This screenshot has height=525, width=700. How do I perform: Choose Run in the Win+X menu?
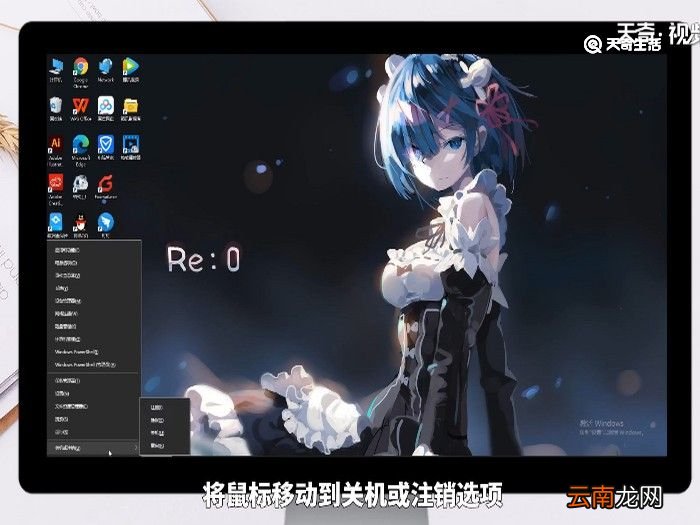point(94,433)
